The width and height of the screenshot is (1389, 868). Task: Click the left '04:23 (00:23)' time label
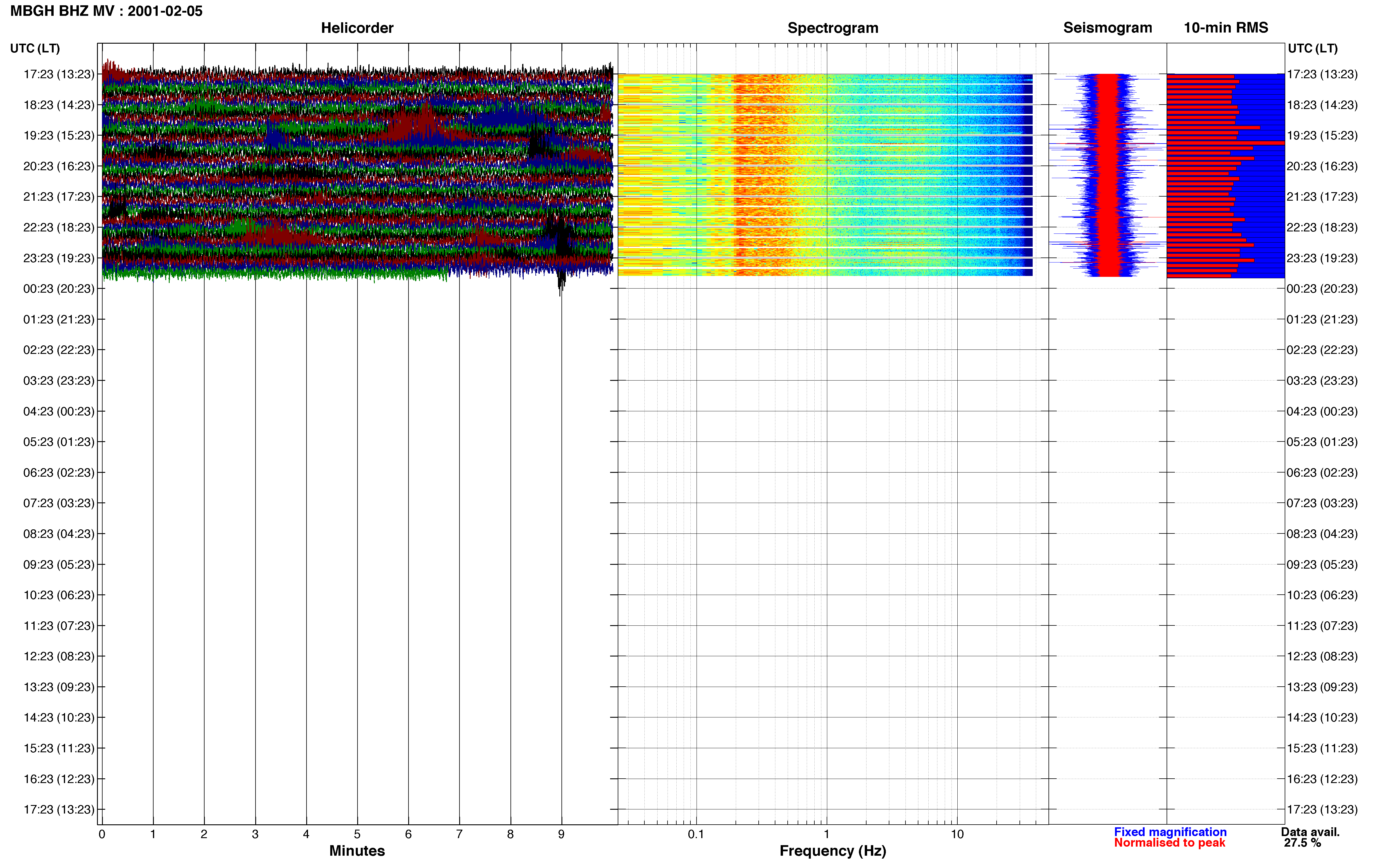59,411
